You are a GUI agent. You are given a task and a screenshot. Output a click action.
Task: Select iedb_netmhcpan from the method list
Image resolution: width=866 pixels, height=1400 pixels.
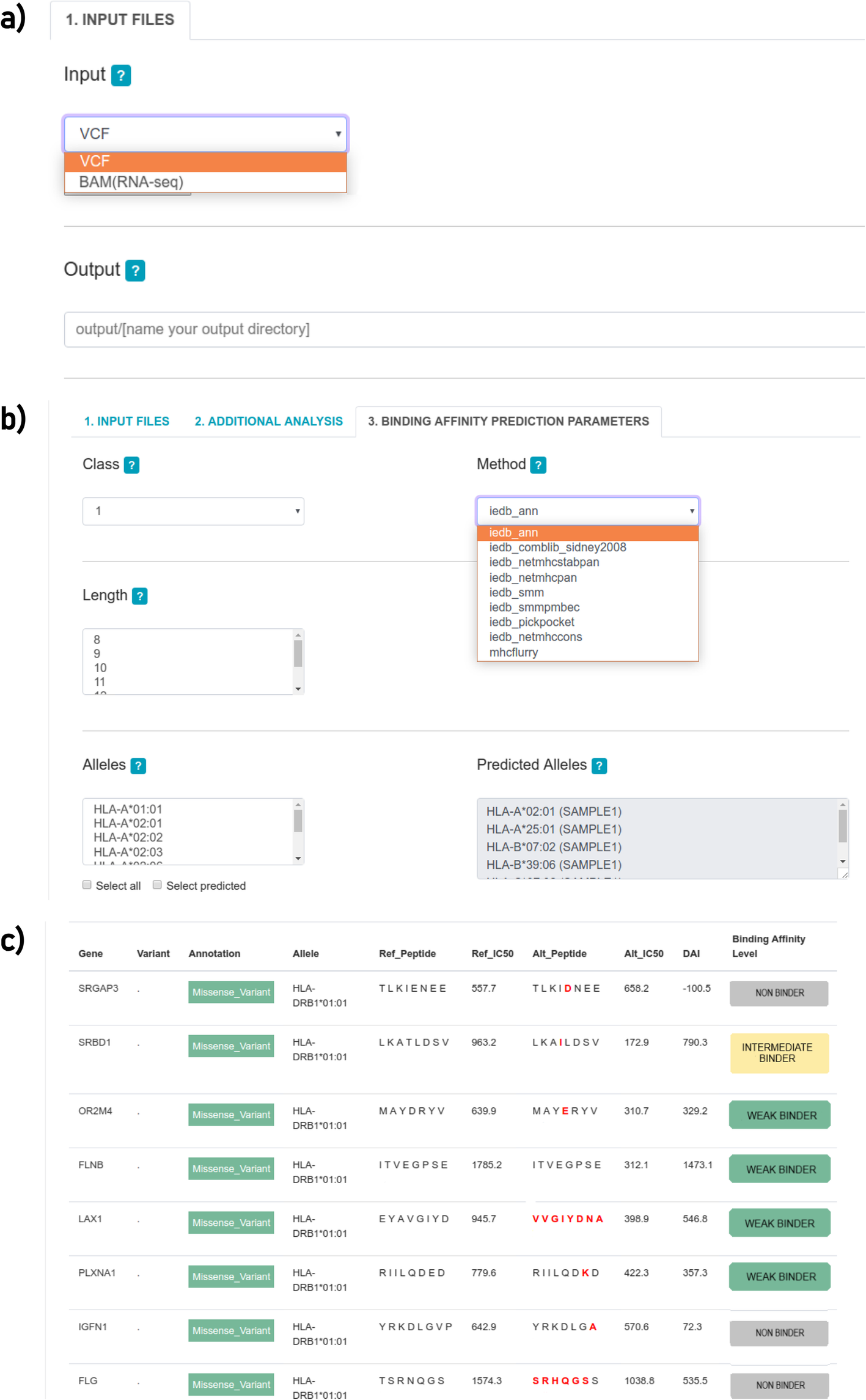pyautogui.click(x=587, y=577)
